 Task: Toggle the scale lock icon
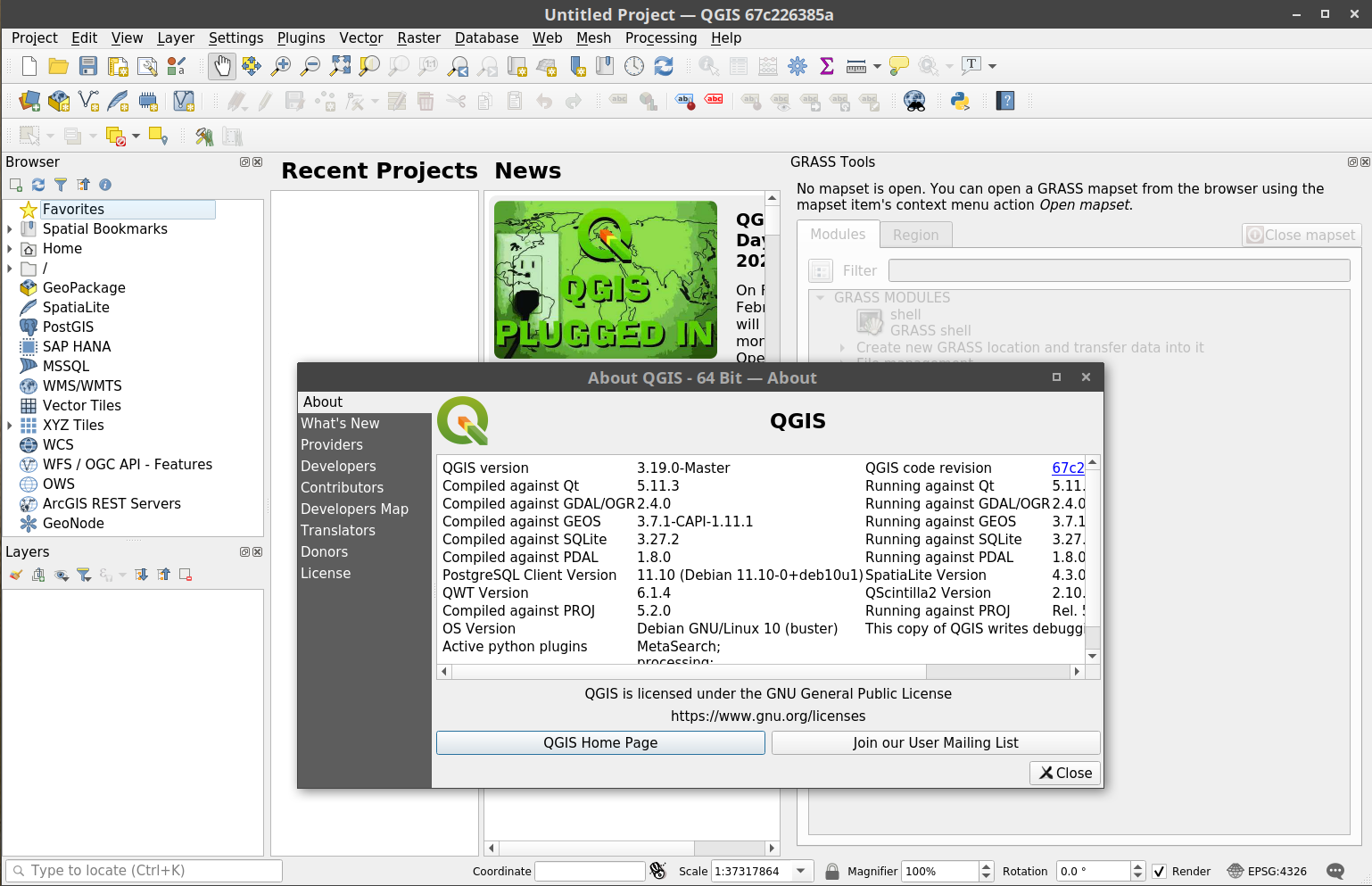[832, 871]
